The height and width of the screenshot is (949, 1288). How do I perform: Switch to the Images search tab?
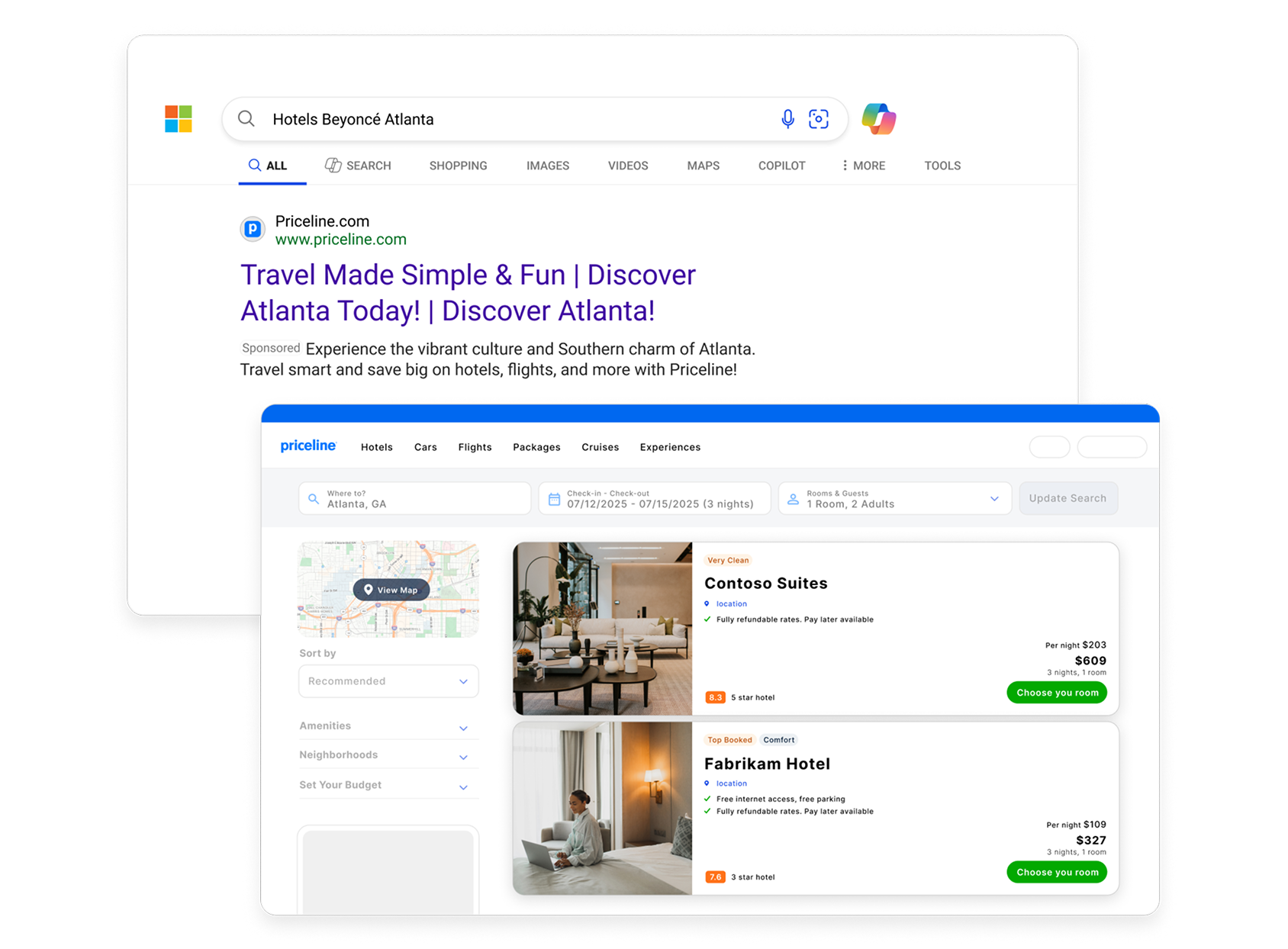pyautogui.click(x=547, y=166)
